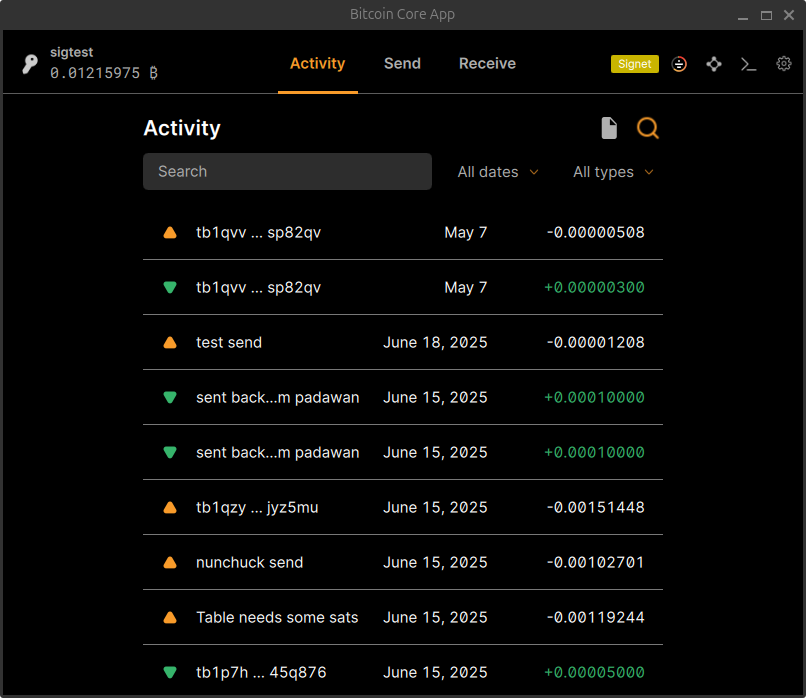The height and width of the screenshot is (698, 806).
Task: Open Table needs some sats transaction
Action: click(x=402, y=617)
